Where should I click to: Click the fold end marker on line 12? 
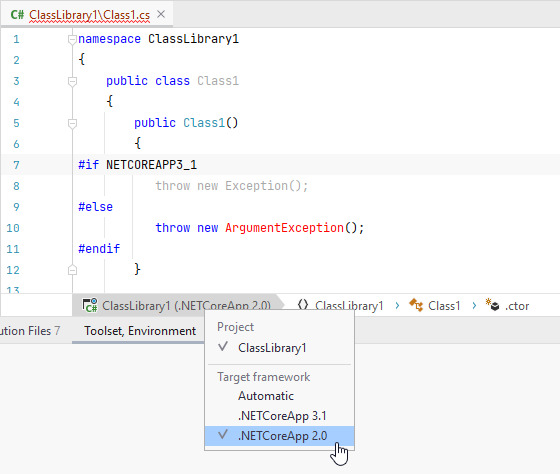[72, 270]
